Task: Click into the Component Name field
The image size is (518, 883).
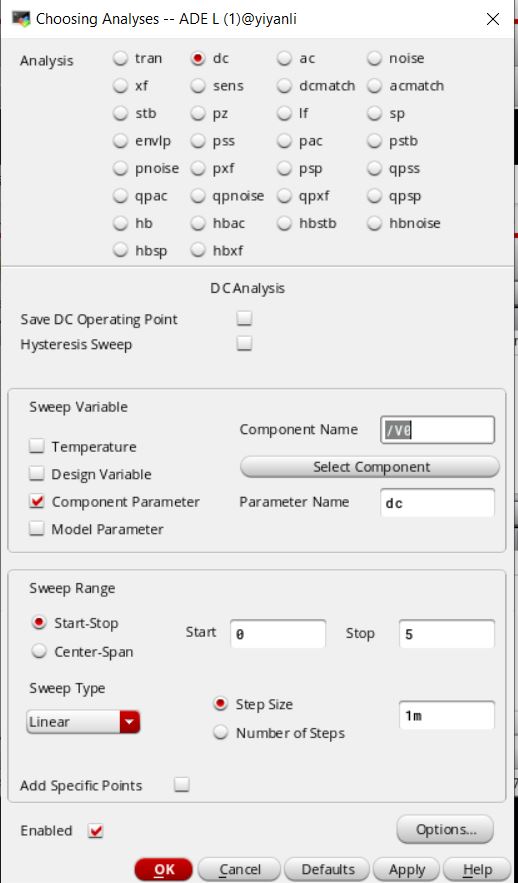Action: (x=437, y=430)
